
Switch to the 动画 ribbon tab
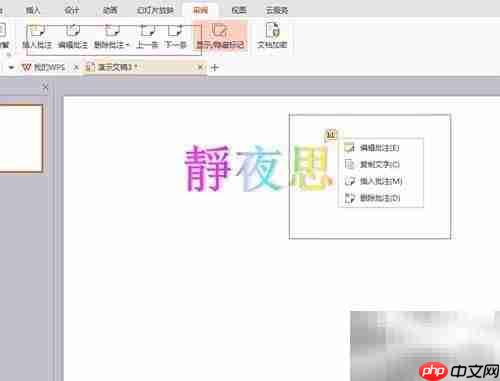coord(110,10)
